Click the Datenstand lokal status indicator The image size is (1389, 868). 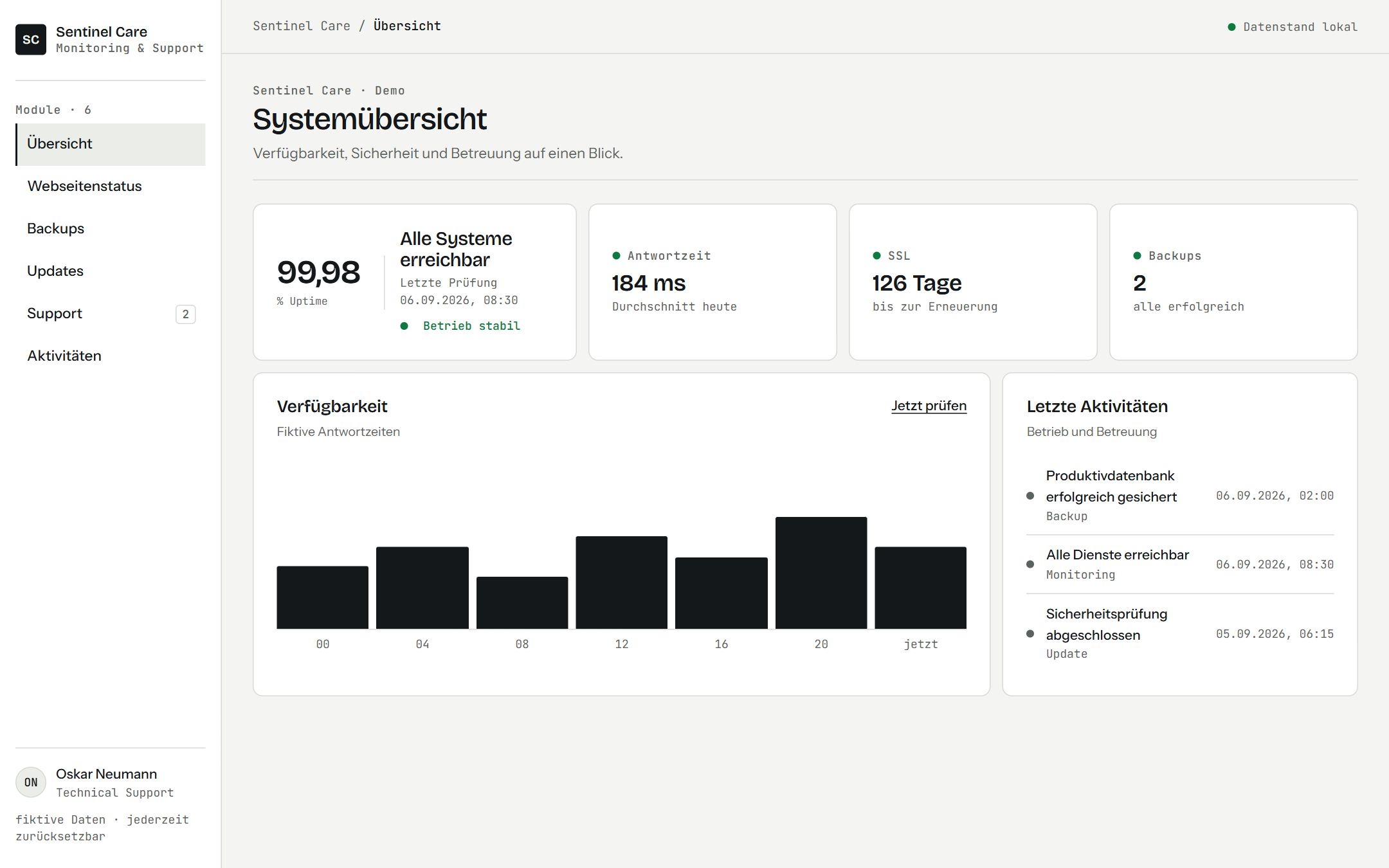(x=1293, y=27)
